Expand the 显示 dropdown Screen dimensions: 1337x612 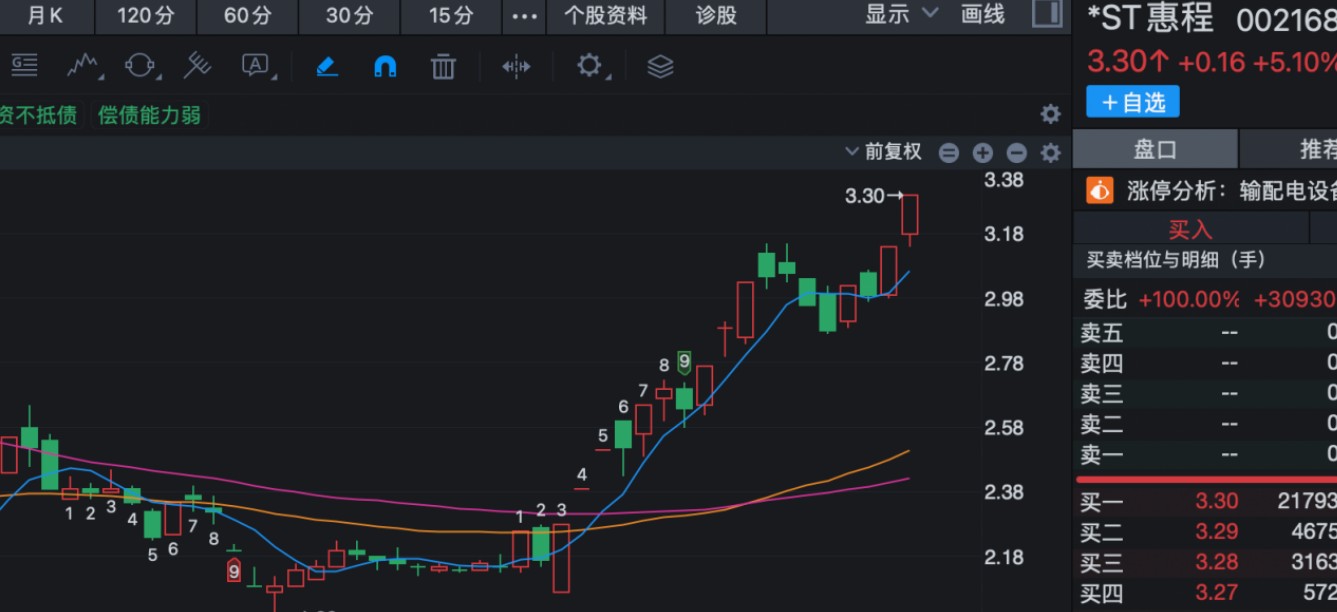click(x=901, y=14)
